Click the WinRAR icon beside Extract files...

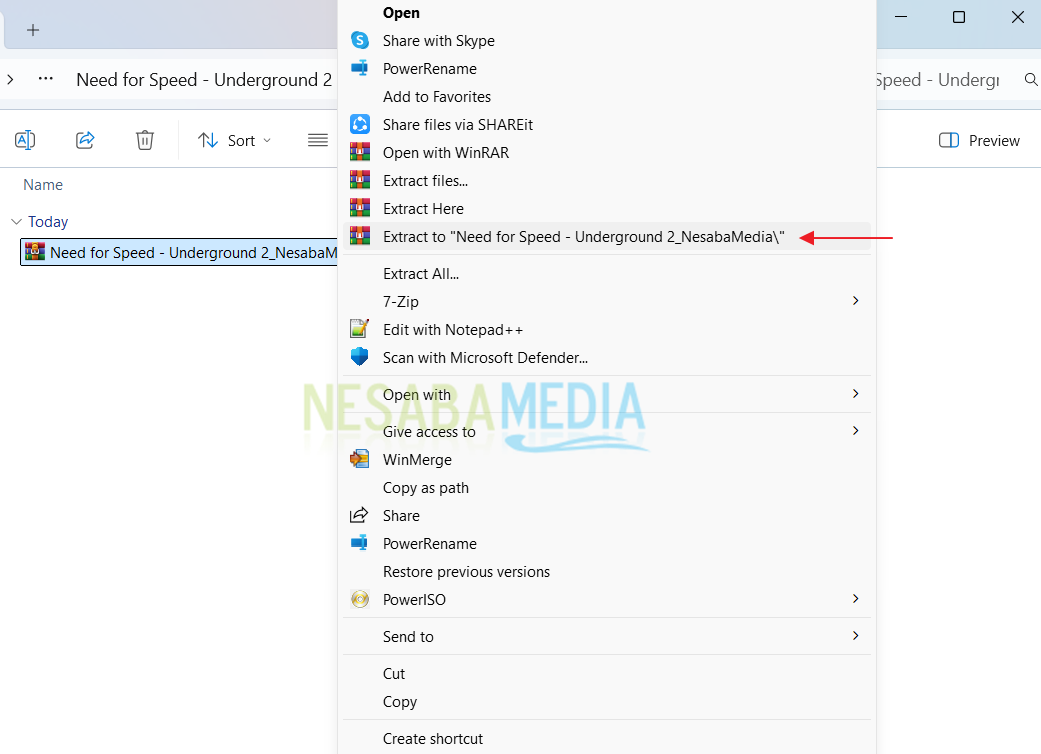(x=360, y=180)
